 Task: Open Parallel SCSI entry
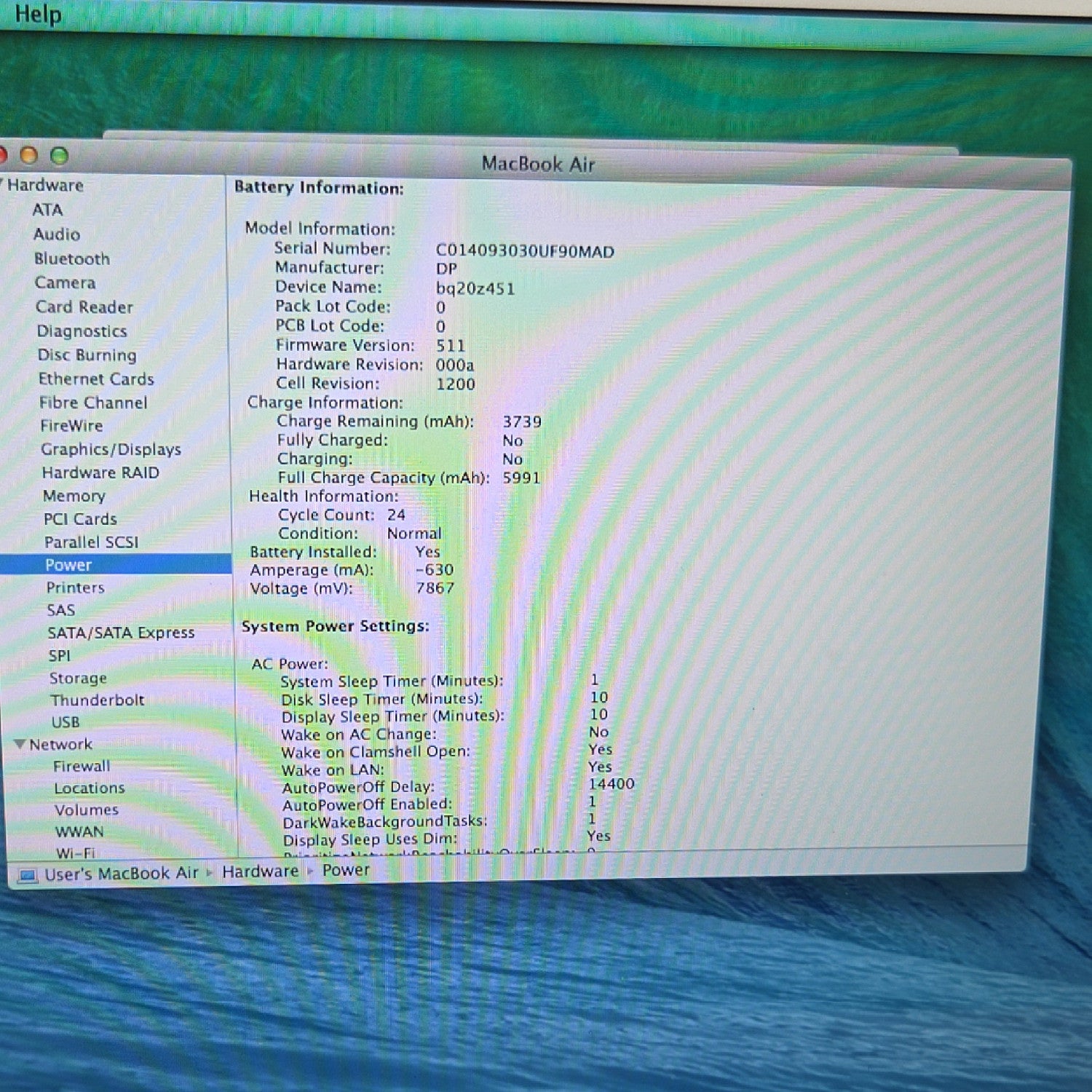(x=91, y=542)
